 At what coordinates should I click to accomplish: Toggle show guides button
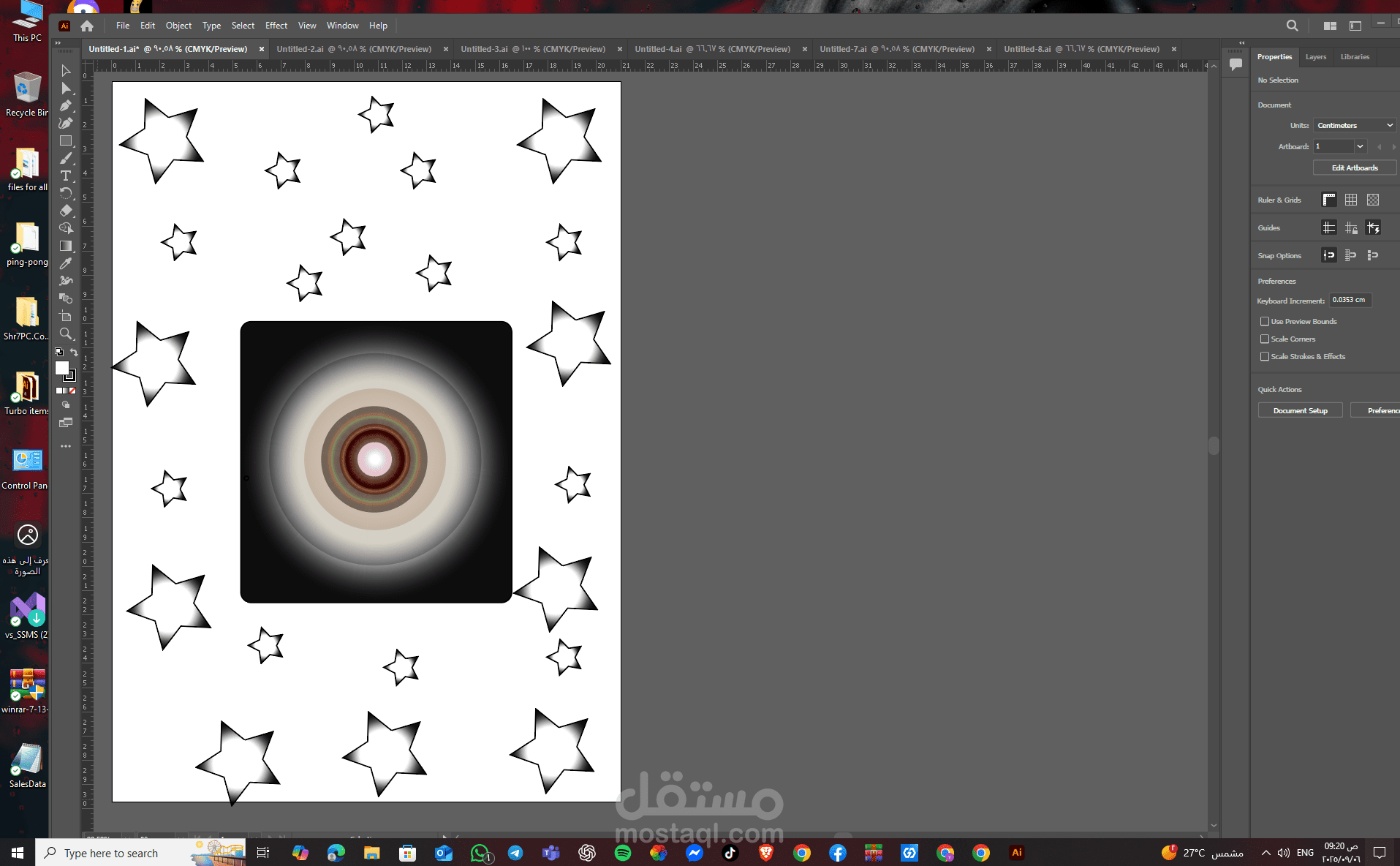[x=1329, y=227]
